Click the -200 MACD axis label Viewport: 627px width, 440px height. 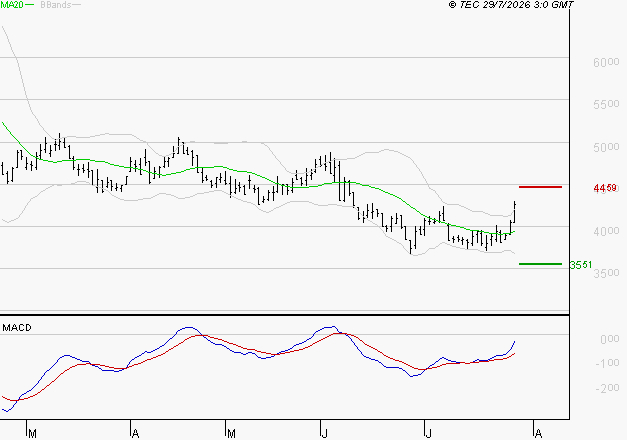pos(607,388)
